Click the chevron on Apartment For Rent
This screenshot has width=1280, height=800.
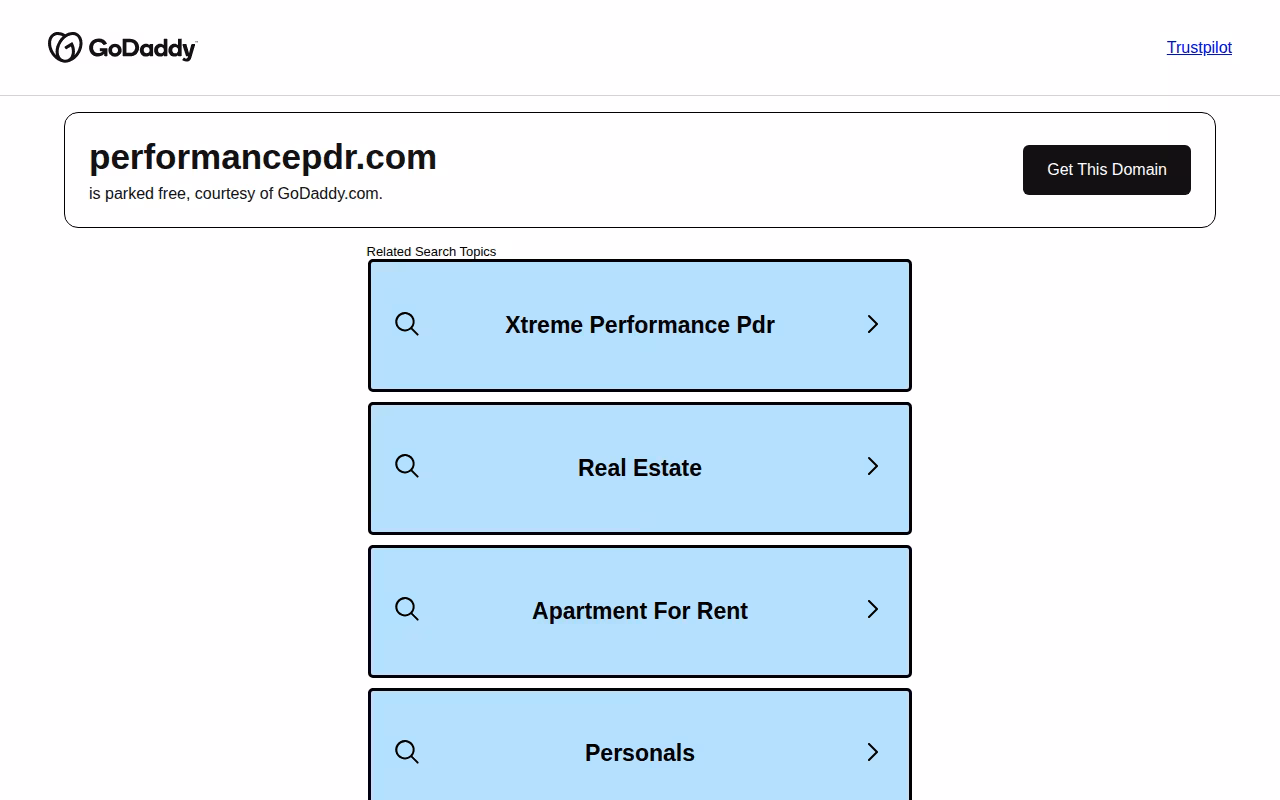(873, 609)
